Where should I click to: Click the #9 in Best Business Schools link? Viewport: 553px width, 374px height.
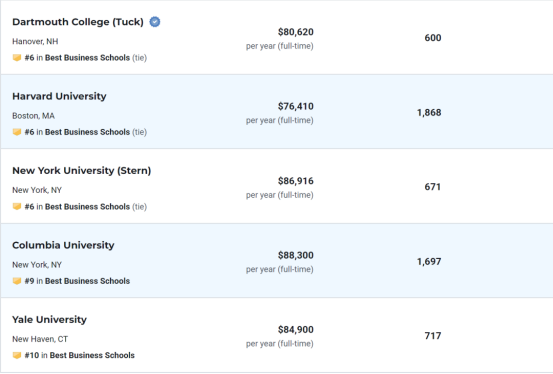[77, 281]
